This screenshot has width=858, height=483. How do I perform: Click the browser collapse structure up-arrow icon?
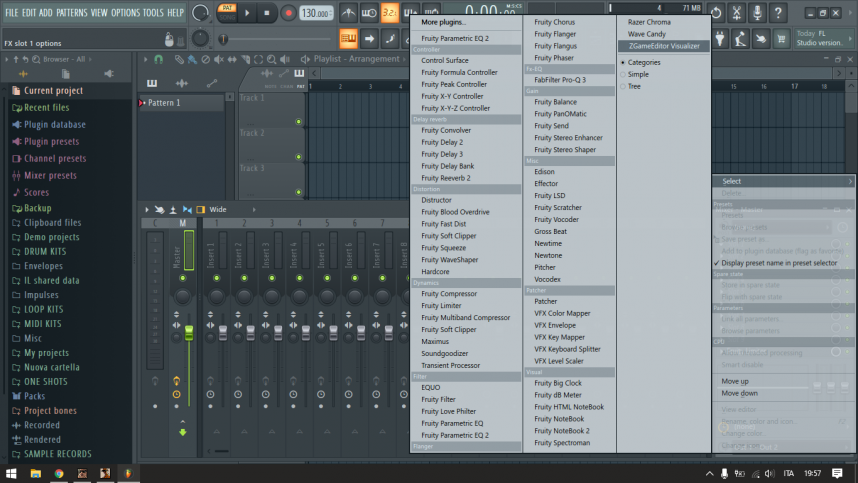click(16, 59)
